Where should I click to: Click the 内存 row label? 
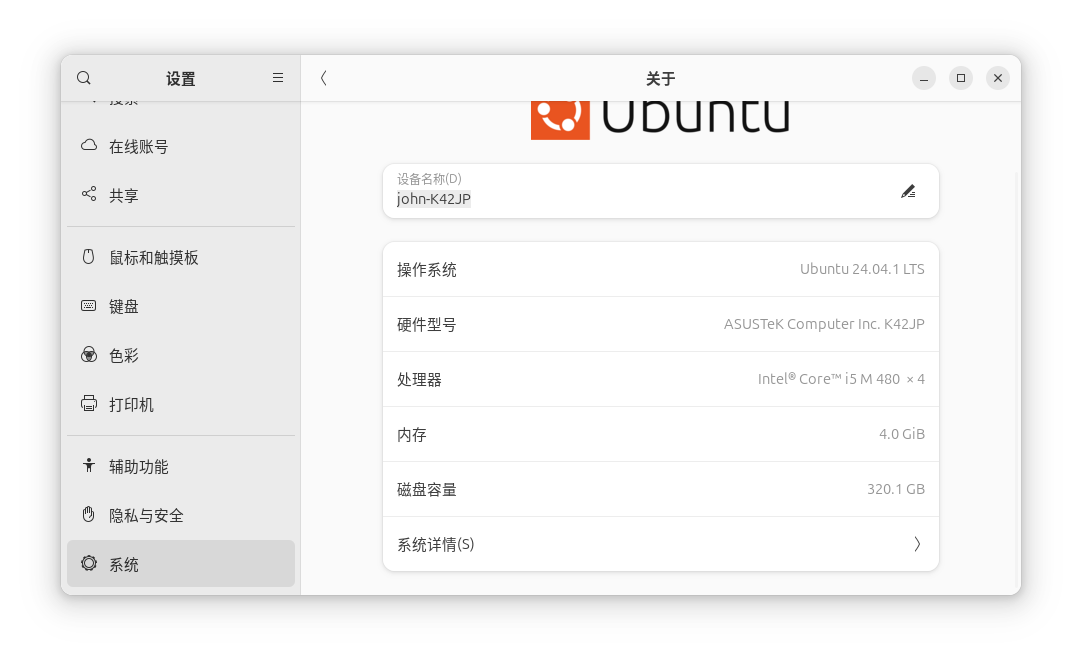(x=411, y=435)
